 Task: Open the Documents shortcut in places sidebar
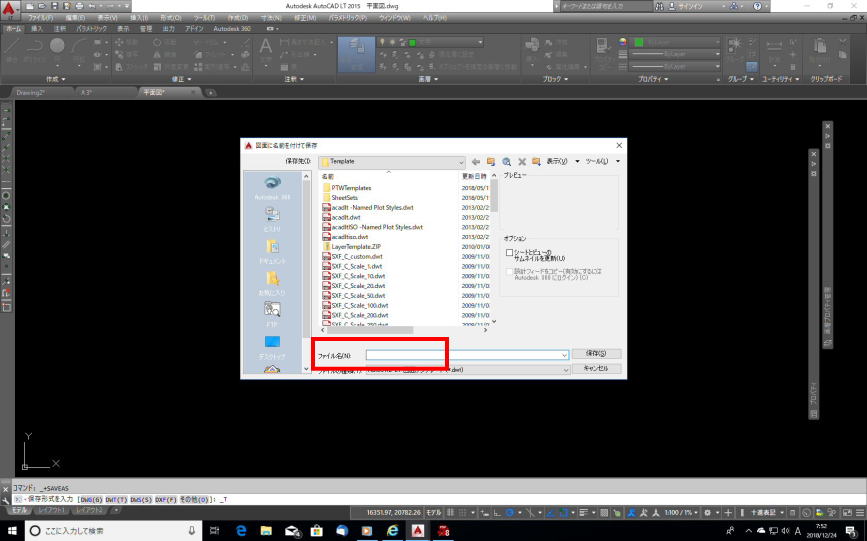[272, 251]
